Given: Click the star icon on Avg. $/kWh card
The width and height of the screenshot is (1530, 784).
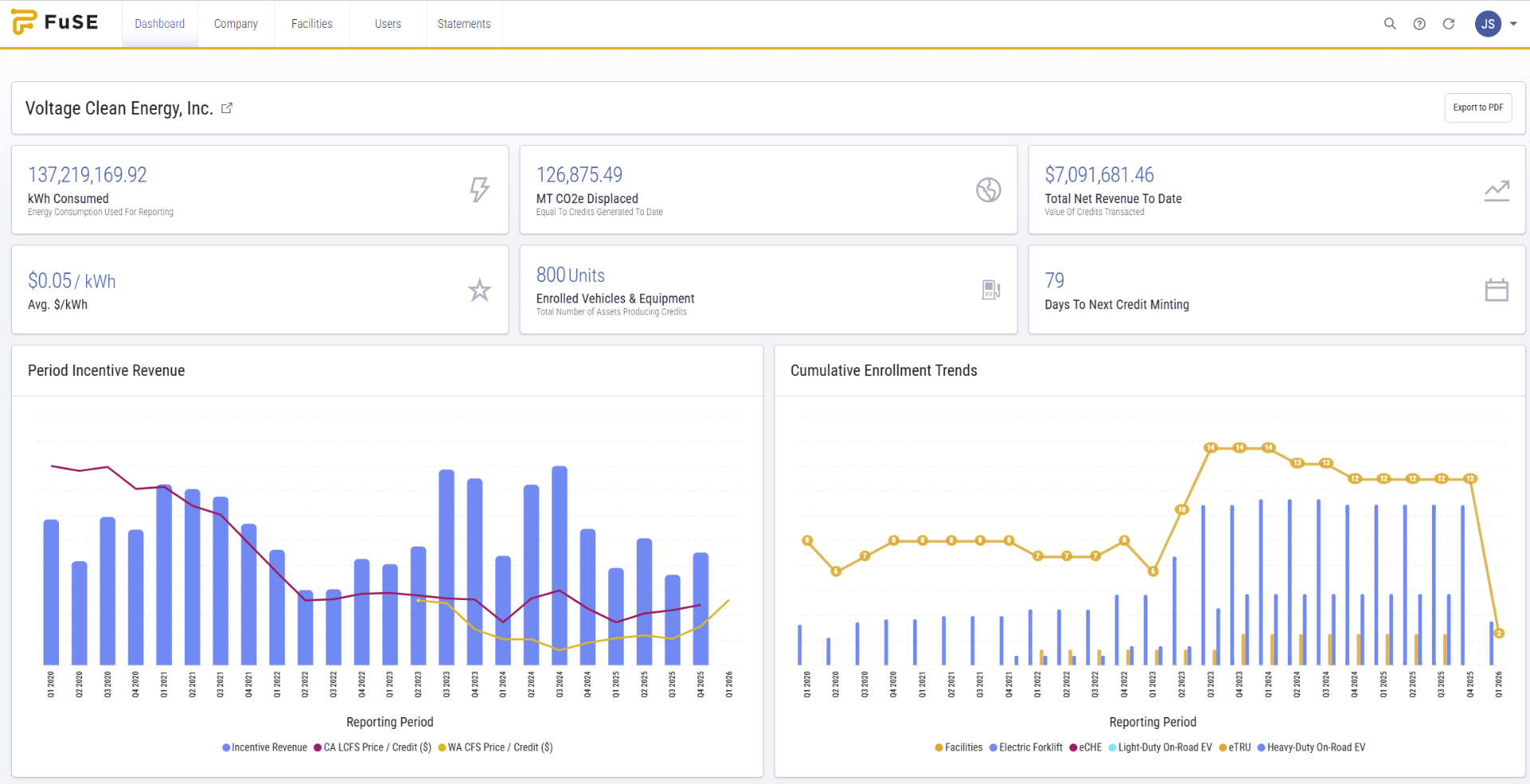Looking at the screenshot, I should [479, 290].
